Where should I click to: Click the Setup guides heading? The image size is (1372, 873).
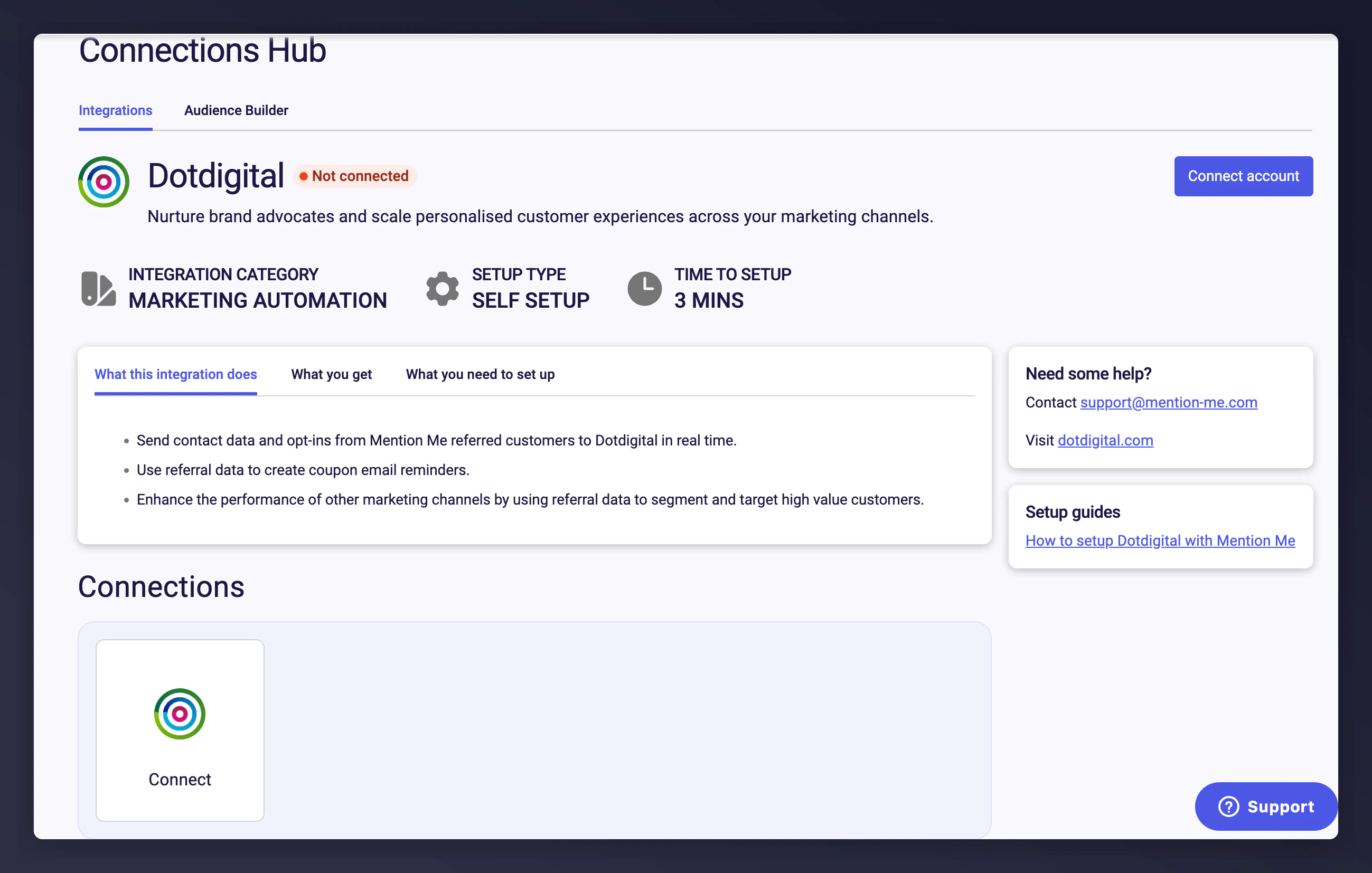pyautogui.click(x=1072, y=512)
